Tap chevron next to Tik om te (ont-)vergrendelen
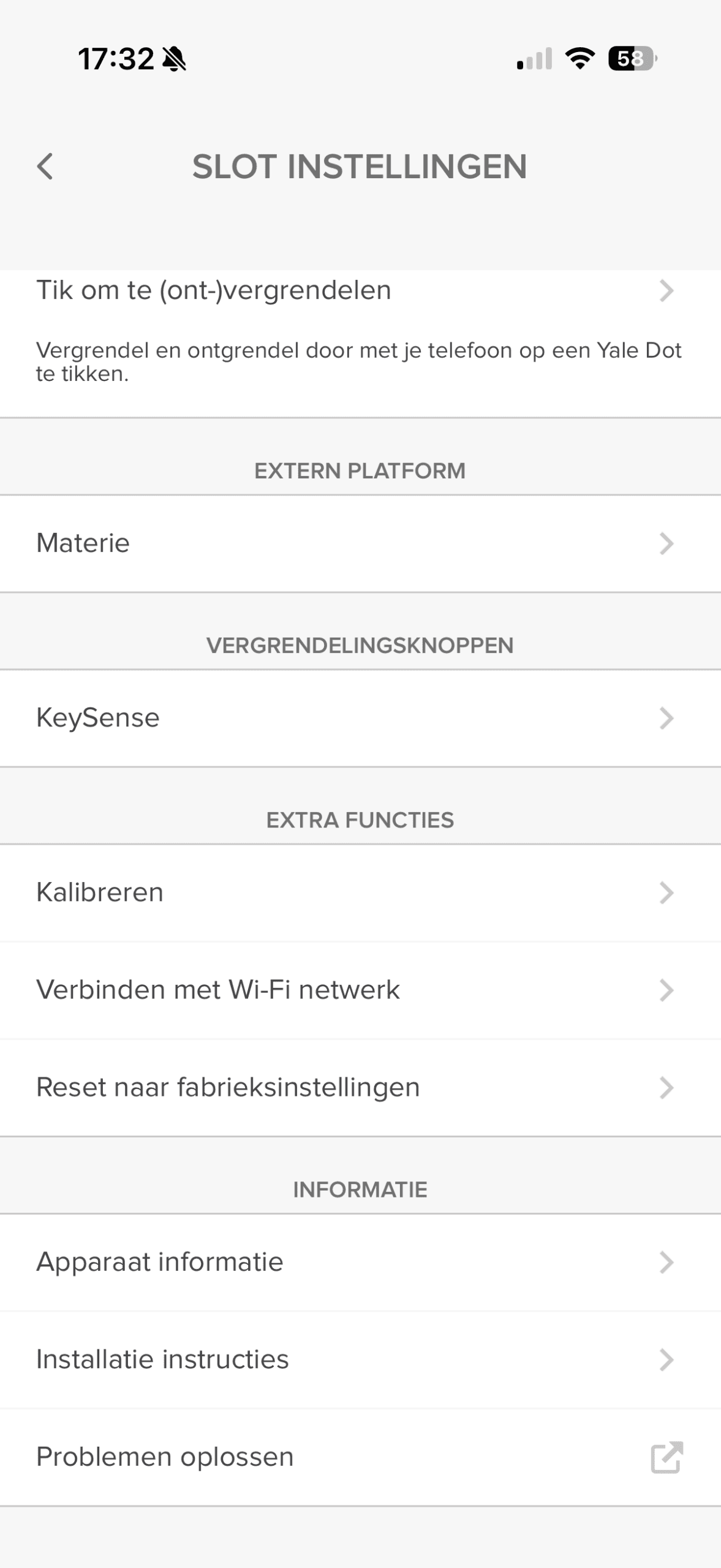This screenshot has height=1568, width=721. coord(666,290)
